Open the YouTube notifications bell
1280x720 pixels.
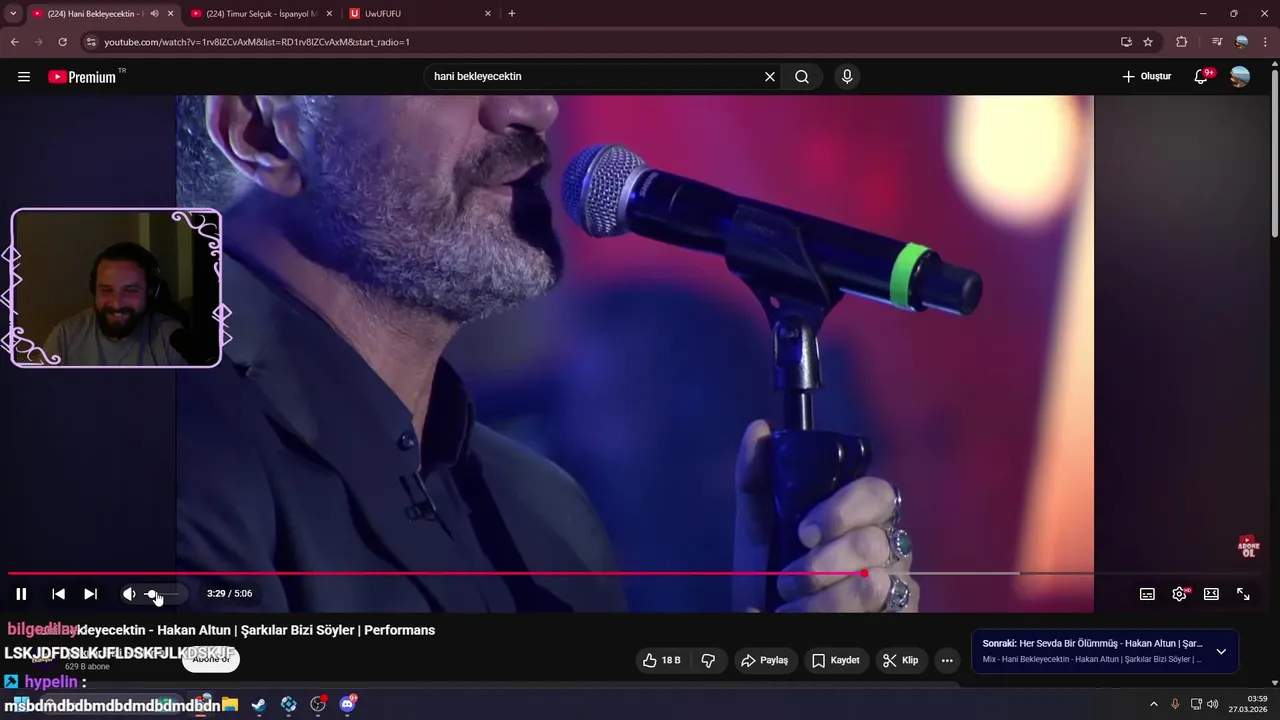point(1201,76)
